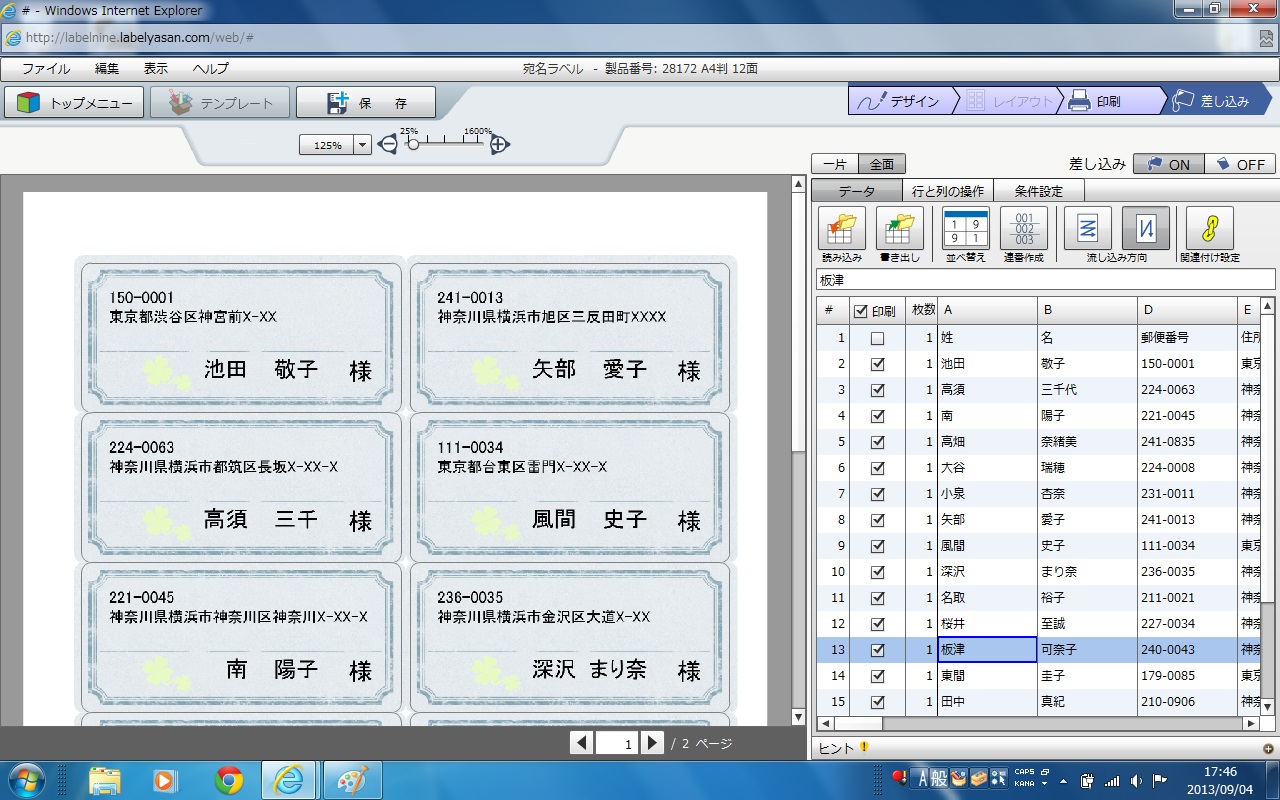Select the horizontal Z-pattern flow direction
Image resolution: width=1280 pixels, height=800 pixels.
tap(1087, 229)
